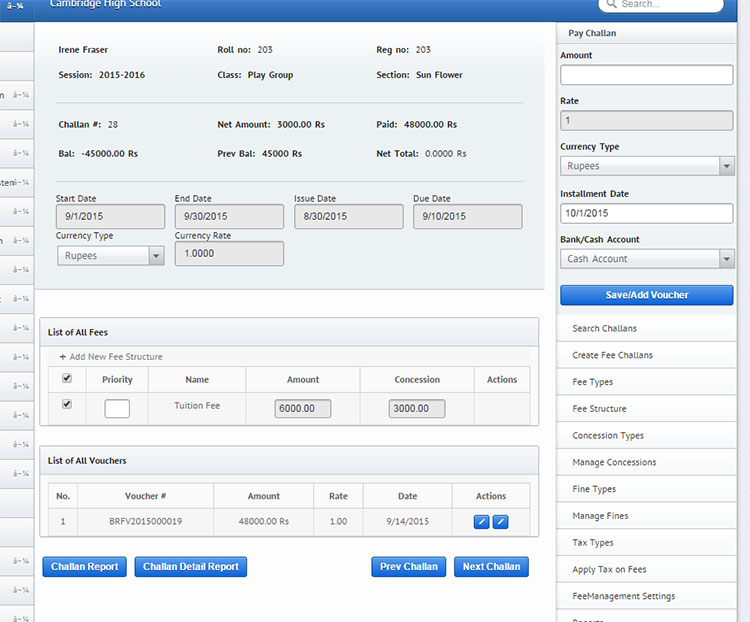This screenshot has width=750, height=622.
Task: Click the Priority column header
Action: pyautogui.click(x=117, y=379)
